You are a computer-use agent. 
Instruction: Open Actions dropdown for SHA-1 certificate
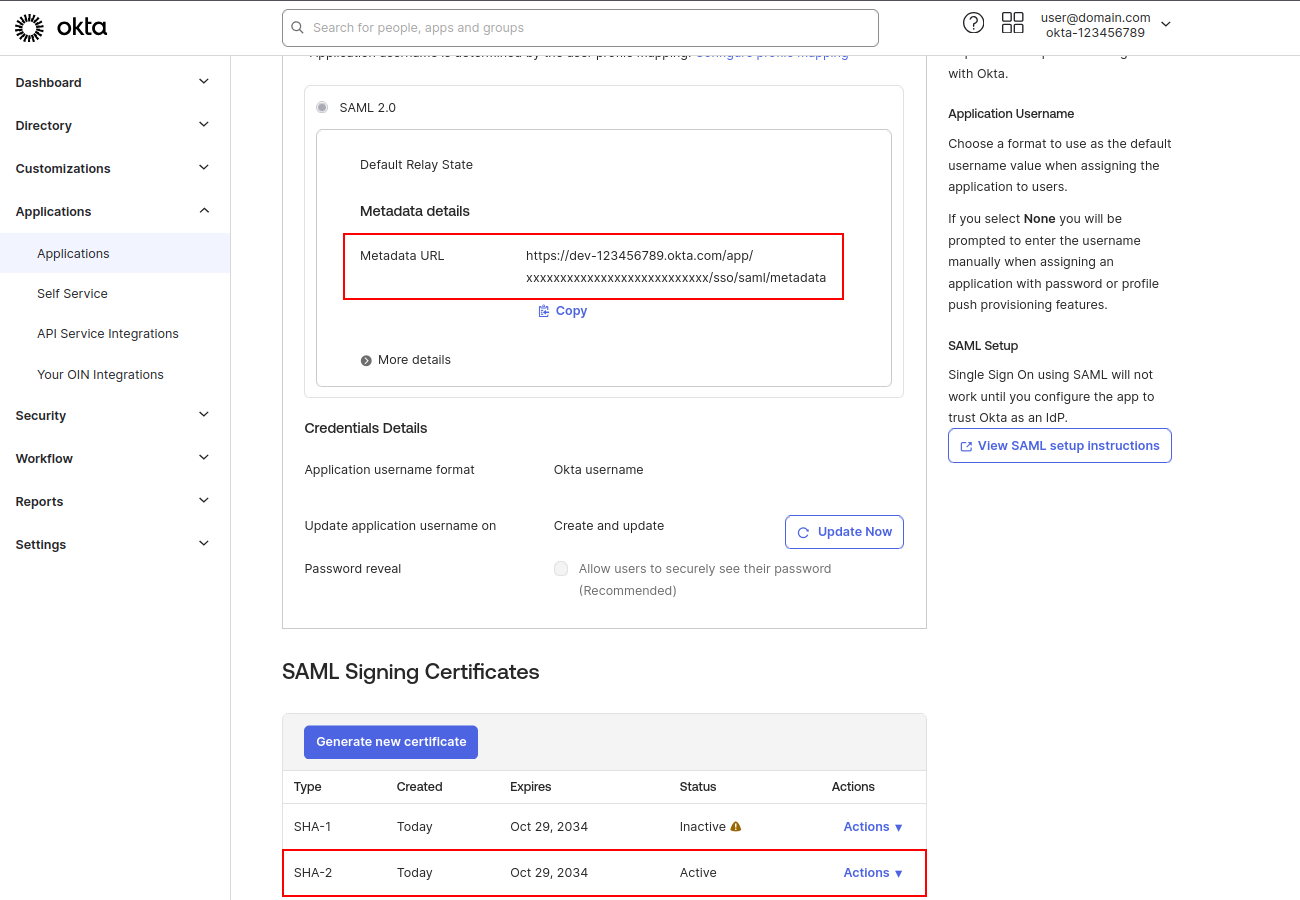(873, 827)
